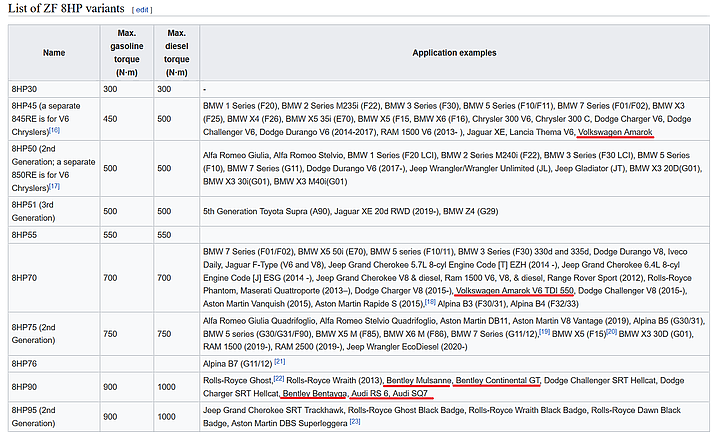Open reference 21 after Alpina B7
The height and width of the screenshot is (438, 720).
[x=280, y=362]
